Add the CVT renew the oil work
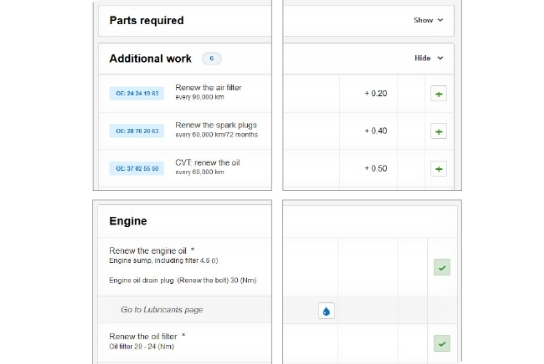 click(x=439, y=169)
